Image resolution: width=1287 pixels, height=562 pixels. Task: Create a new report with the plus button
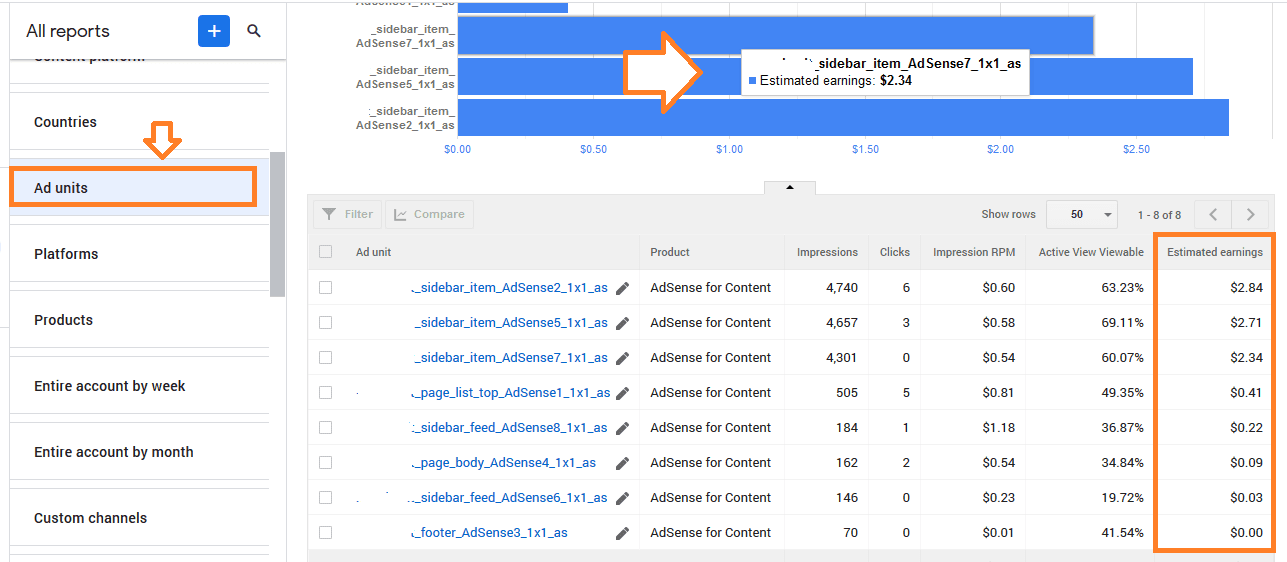point(213,31)
